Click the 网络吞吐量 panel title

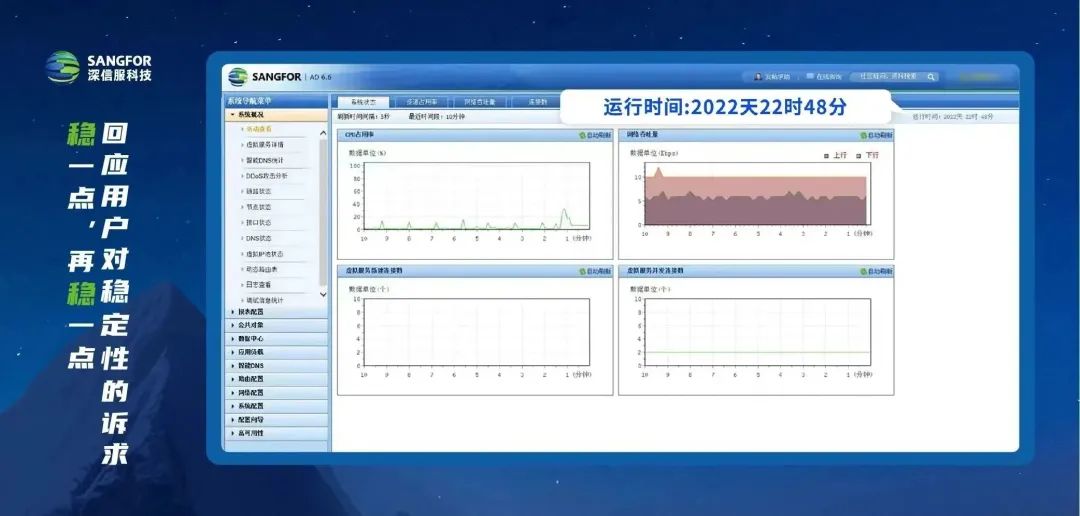point(643,135)
